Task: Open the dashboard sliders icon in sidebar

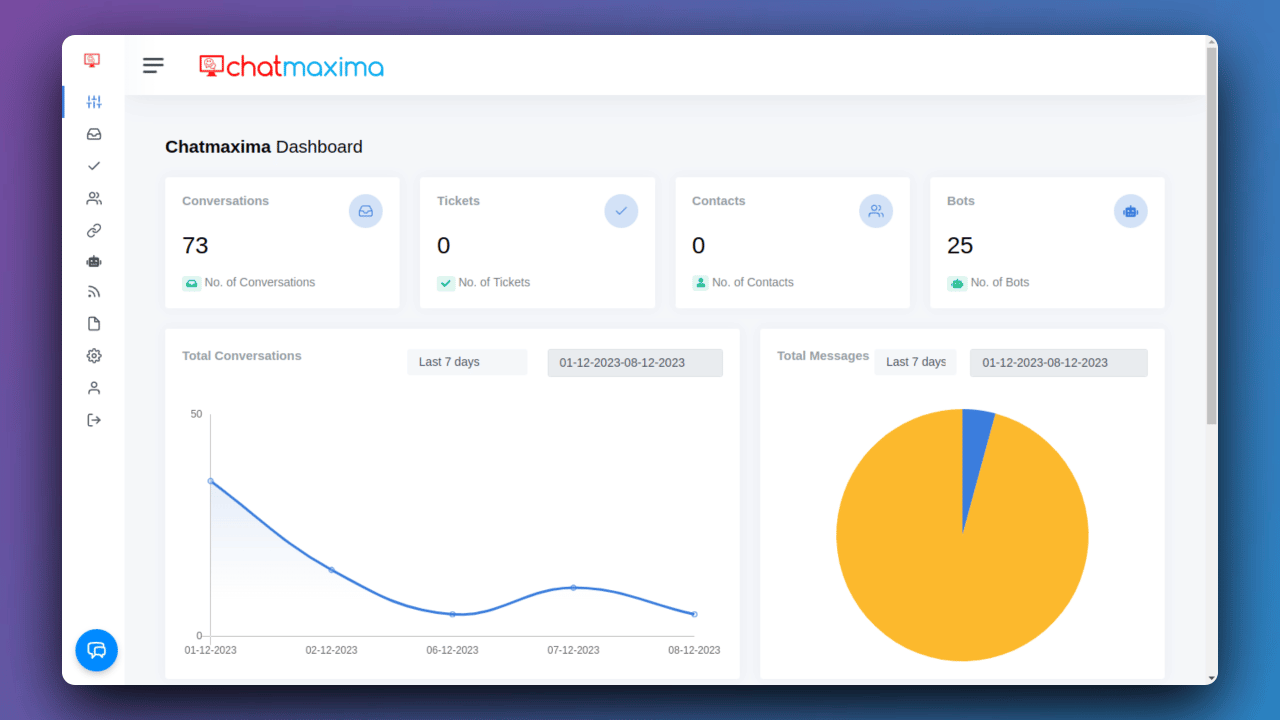Action: coord(94,102)
